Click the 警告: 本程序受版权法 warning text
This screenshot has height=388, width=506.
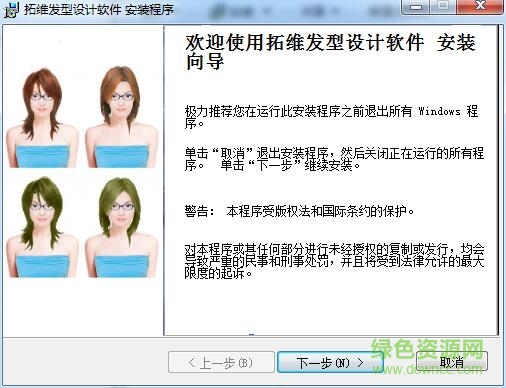click(299, 211)
